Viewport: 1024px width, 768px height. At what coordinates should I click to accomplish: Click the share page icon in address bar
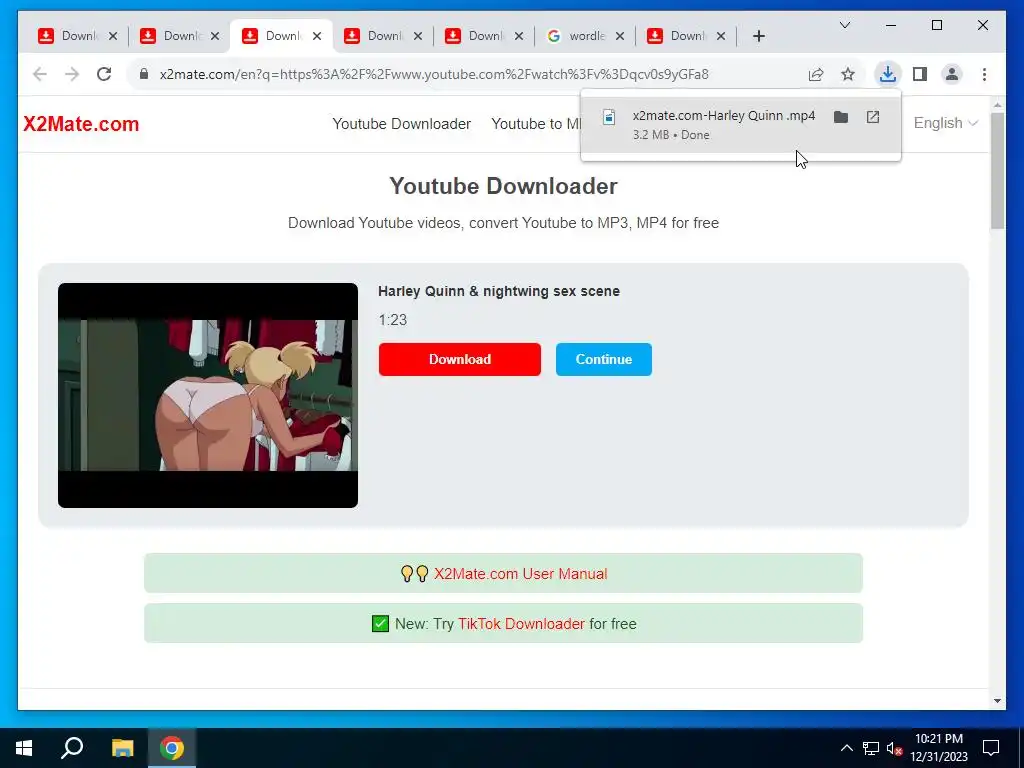click(x=816, y=74)
